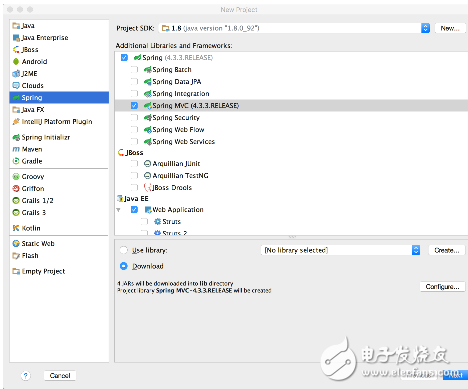Check the Spring Web Flow checkbox
468x389 pixels.
(x=134, y=130)
